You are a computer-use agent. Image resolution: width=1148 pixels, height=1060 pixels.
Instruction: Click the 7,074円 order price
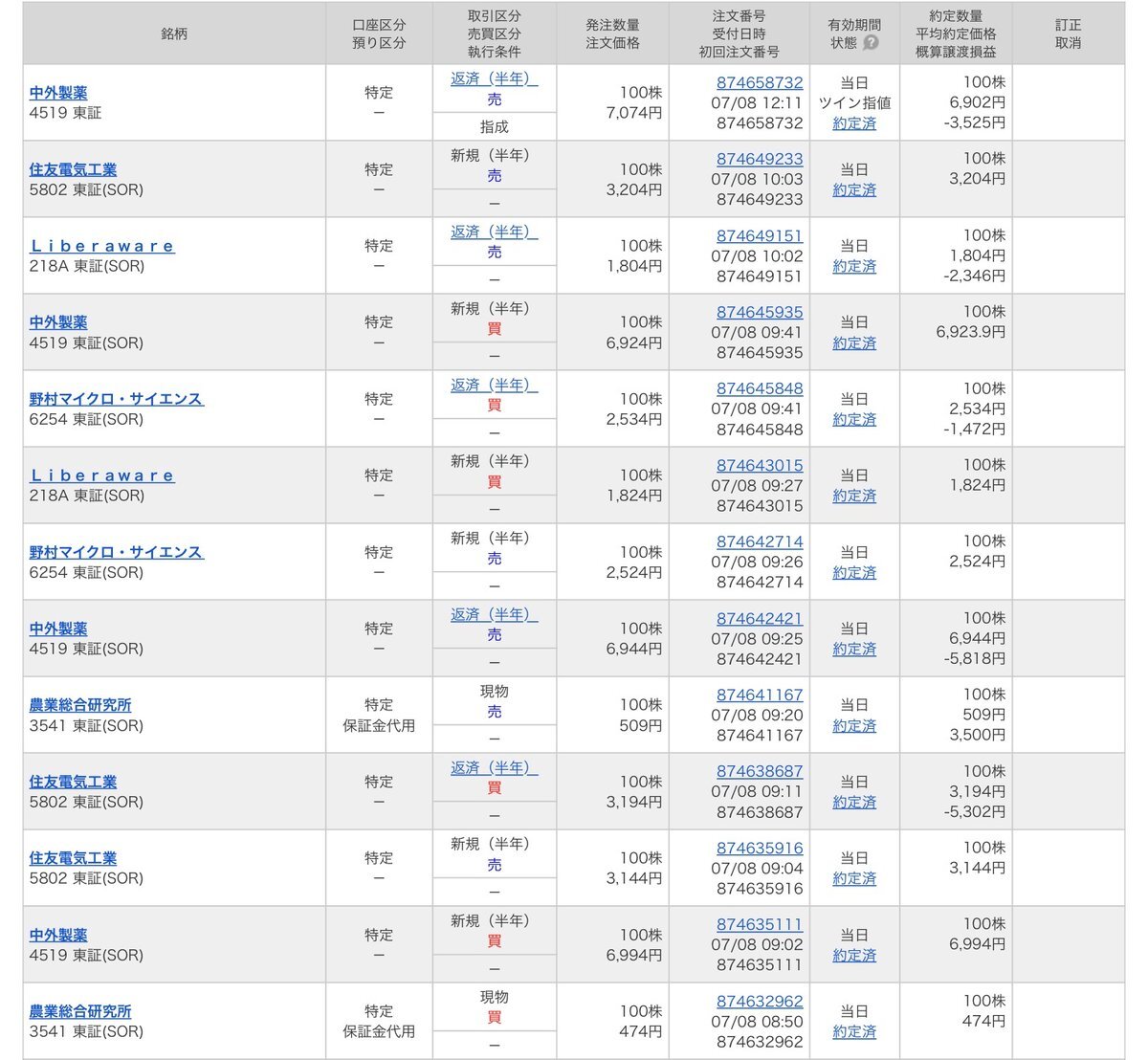pos(634,113)
